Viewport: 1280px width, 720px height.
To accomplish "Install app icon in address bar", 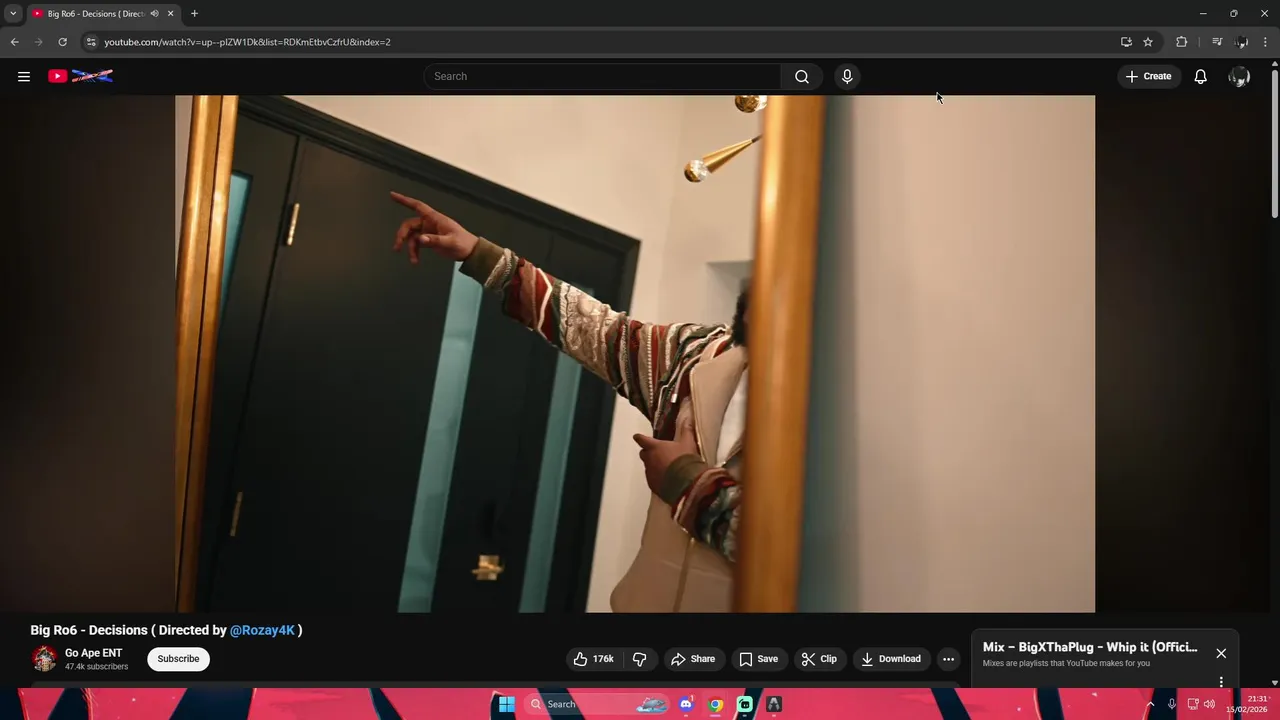I will [1126, 42].
